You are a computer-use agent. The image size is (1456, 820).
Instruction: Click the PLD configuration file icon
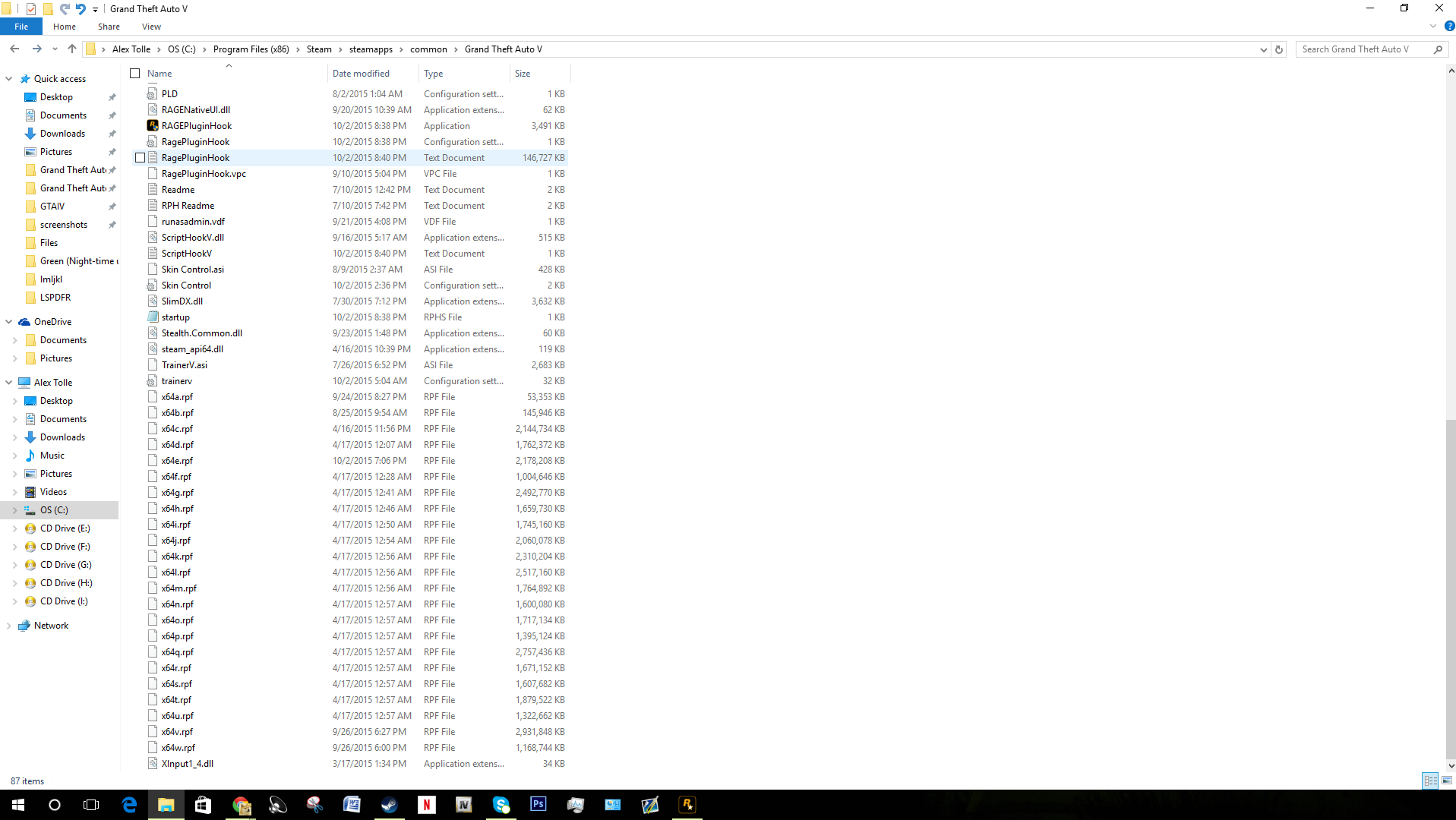(x=153, y=94)
